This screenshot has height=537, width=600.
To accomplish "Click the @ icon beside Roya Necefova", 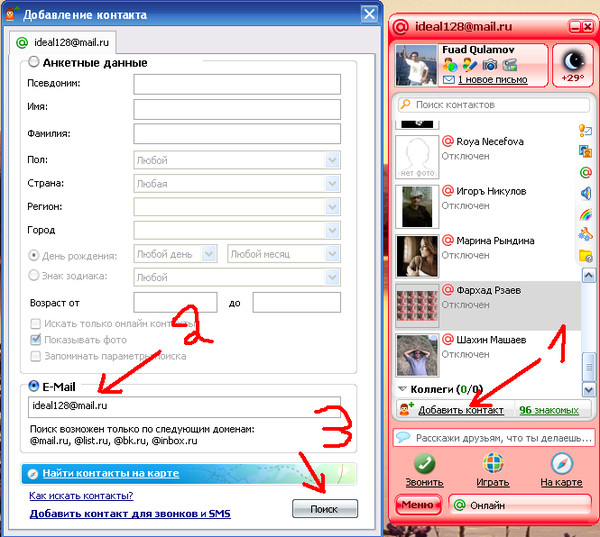I will coord(448,141).
